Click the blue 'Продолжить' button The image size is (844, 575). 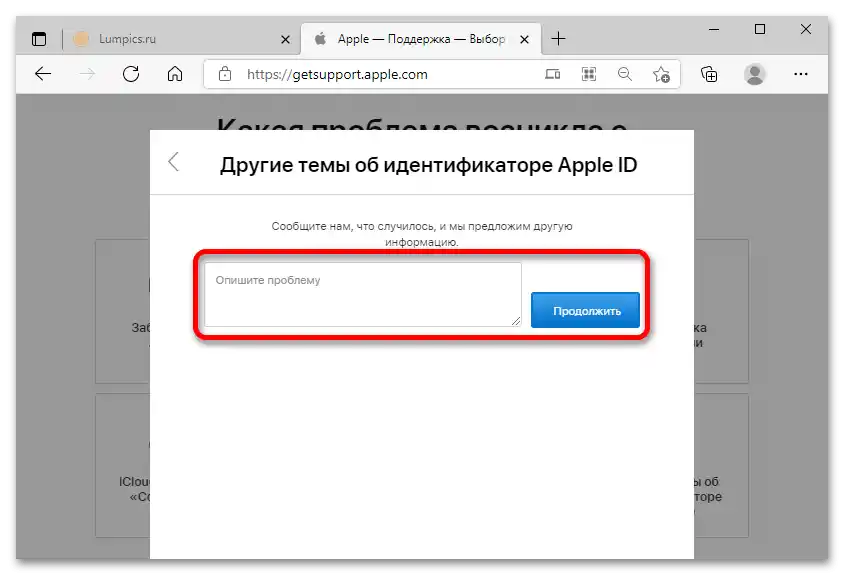click(x=585, y=310)
